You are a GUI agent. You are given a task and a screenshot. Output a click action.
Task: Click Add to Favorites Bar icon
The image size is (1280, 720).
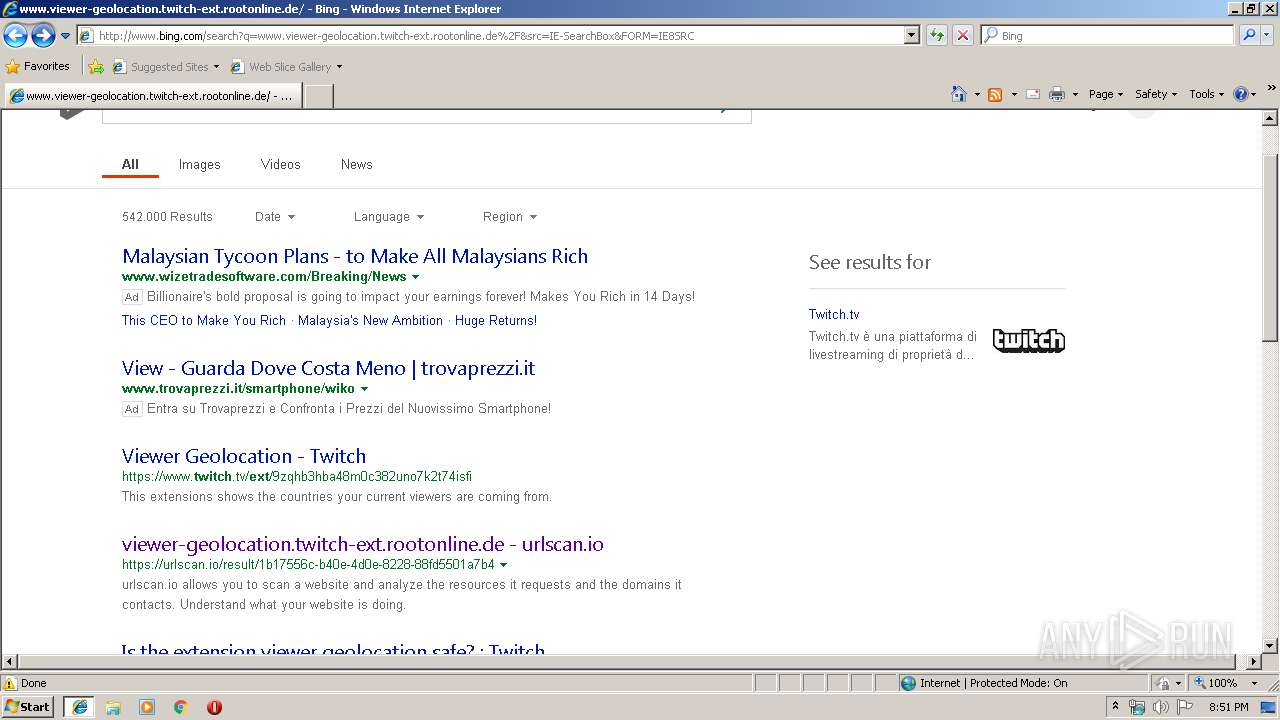click(96, 67)
